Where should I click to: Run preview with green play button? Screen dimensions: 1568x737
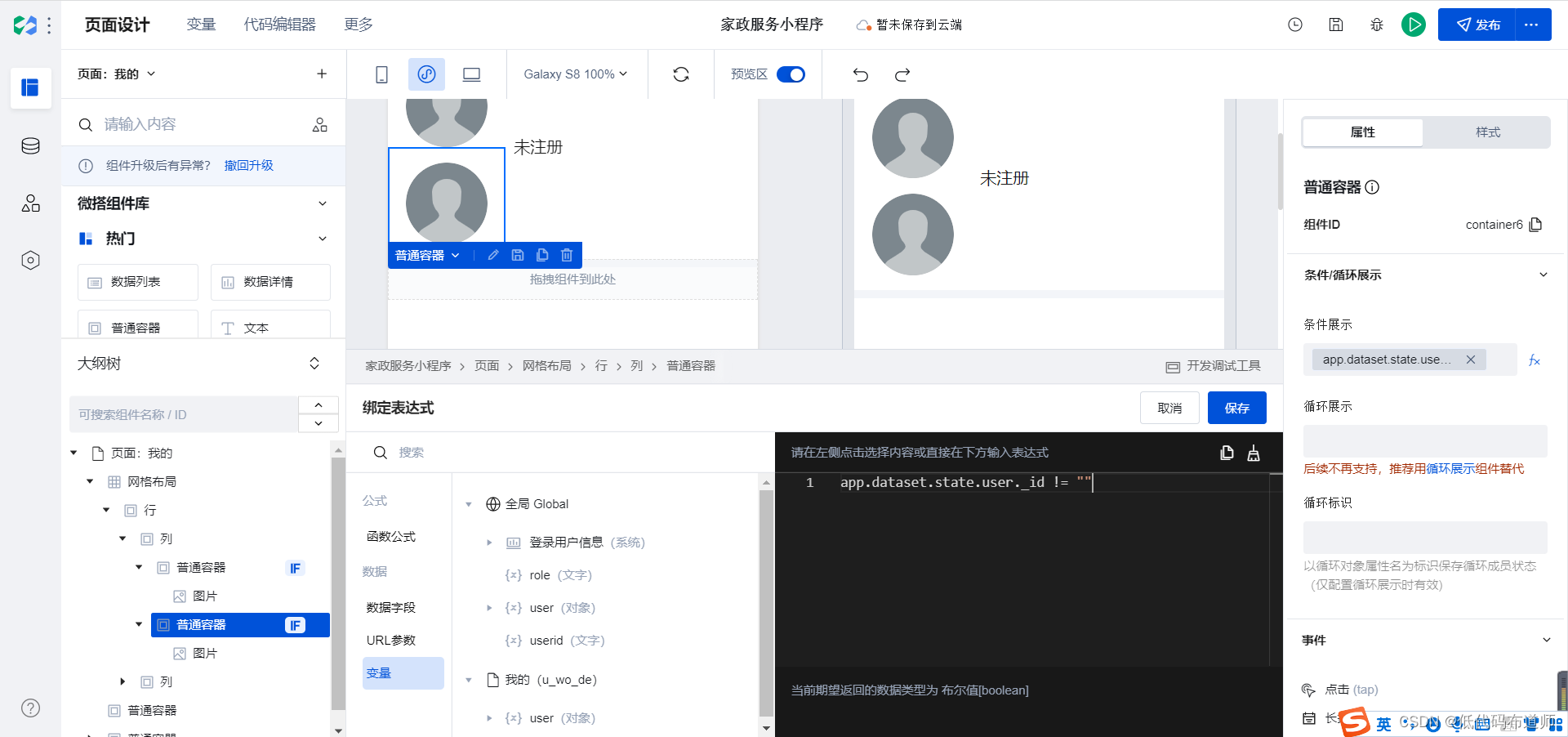[1414, 25]
